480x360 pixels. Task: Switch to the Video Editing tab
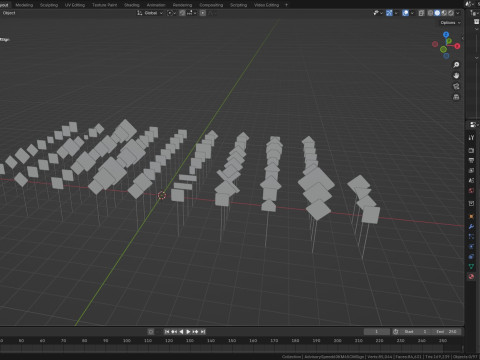coord(266,5)
